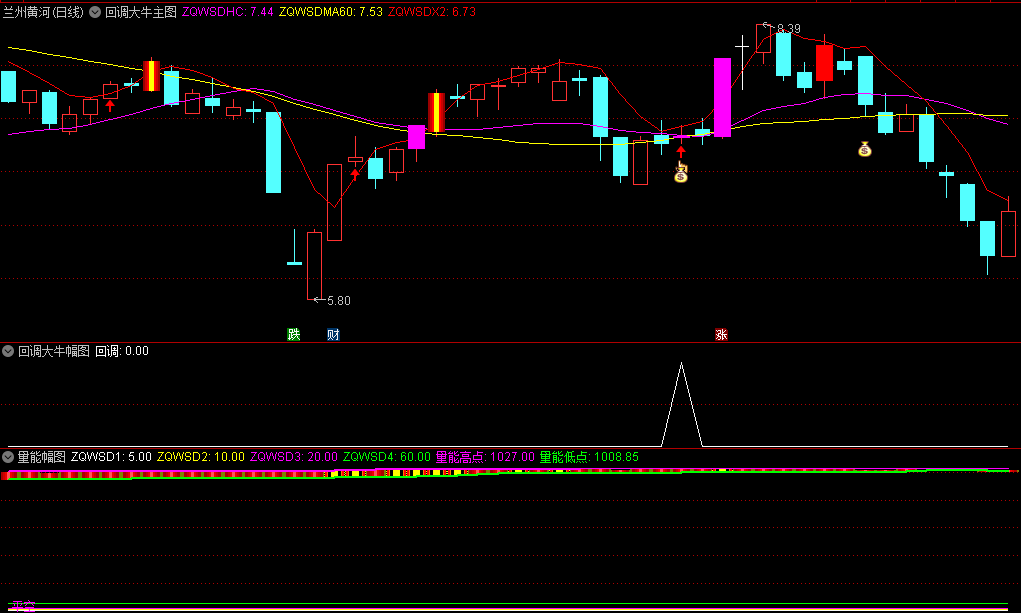Click the 量能高点 value label

click(x=485, y=457)
